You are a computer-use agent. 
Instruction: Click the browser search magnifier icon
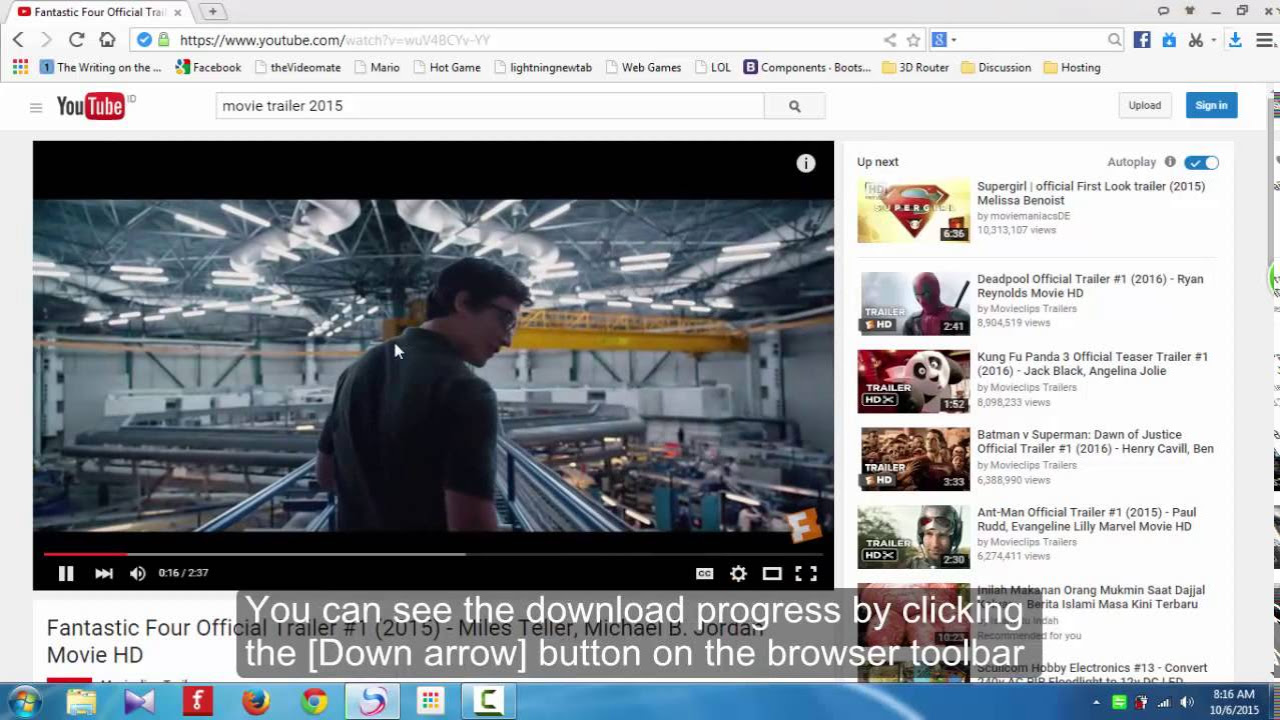1114,40
